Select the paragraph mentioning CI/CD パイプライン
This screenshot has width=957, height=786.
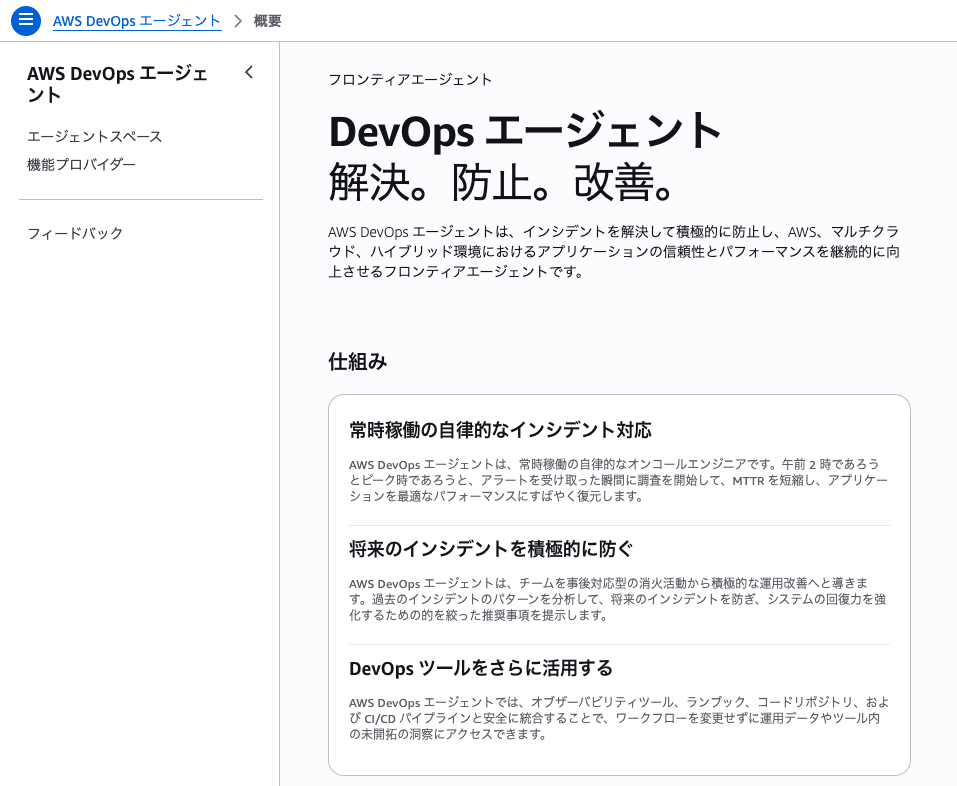click(x=619, y=718)
